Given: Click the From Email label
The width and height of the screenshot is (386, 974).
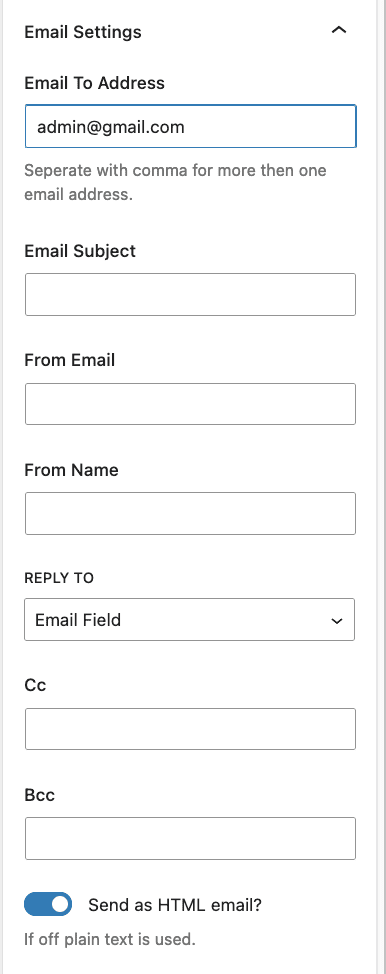Looking at the screenshot, I should pyautogui.click(x=70, y=360).
